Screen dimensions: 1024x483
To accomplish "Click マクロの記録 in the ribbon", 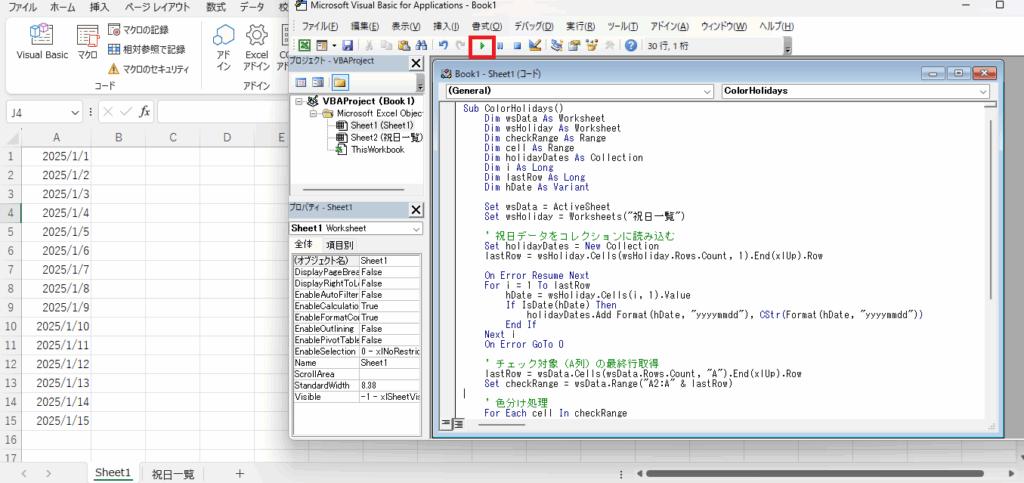I will click(138, 29).
